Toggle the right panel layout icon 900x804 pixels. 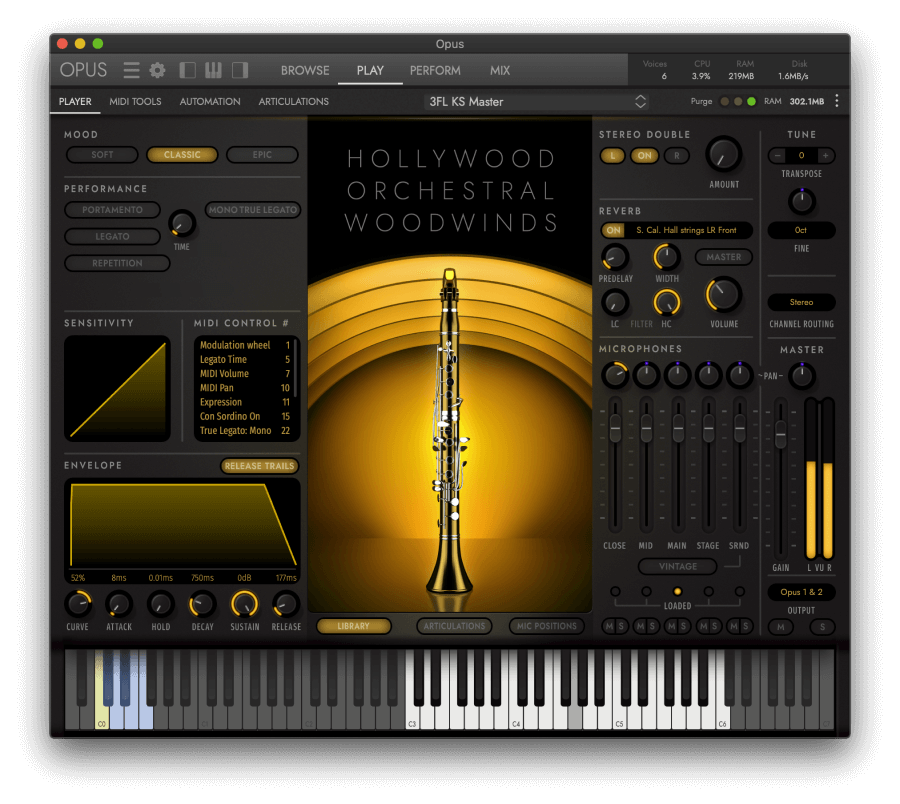coord(240,70)
